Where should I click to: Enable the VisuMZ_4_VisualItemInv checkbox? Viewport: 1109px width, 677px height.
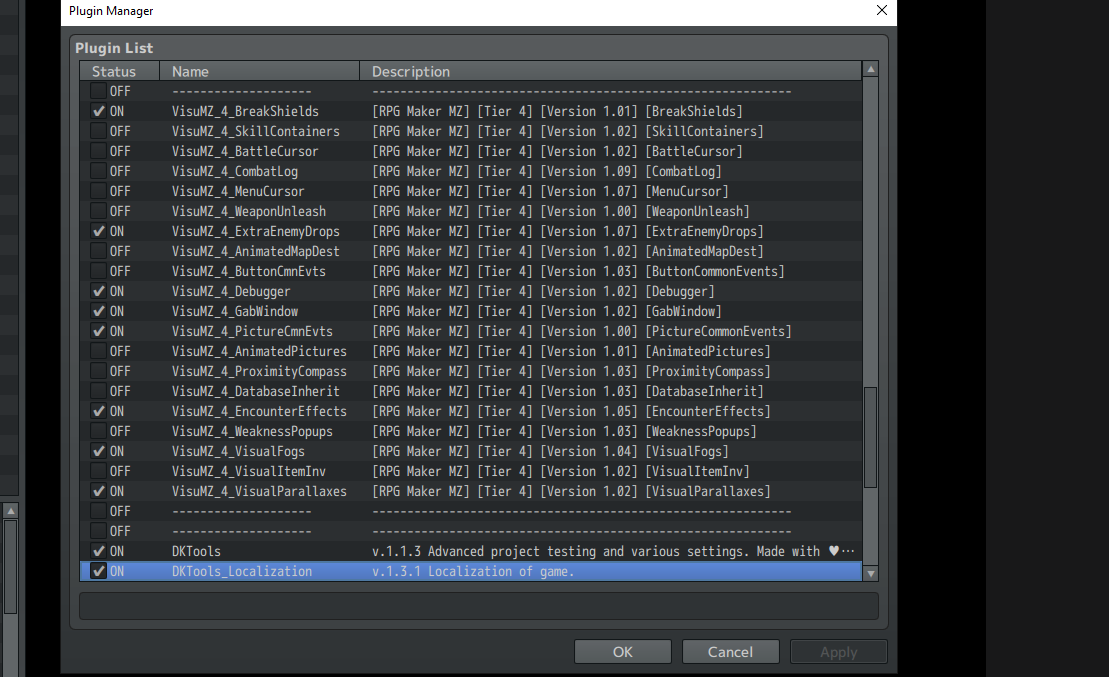click(98, 471)
